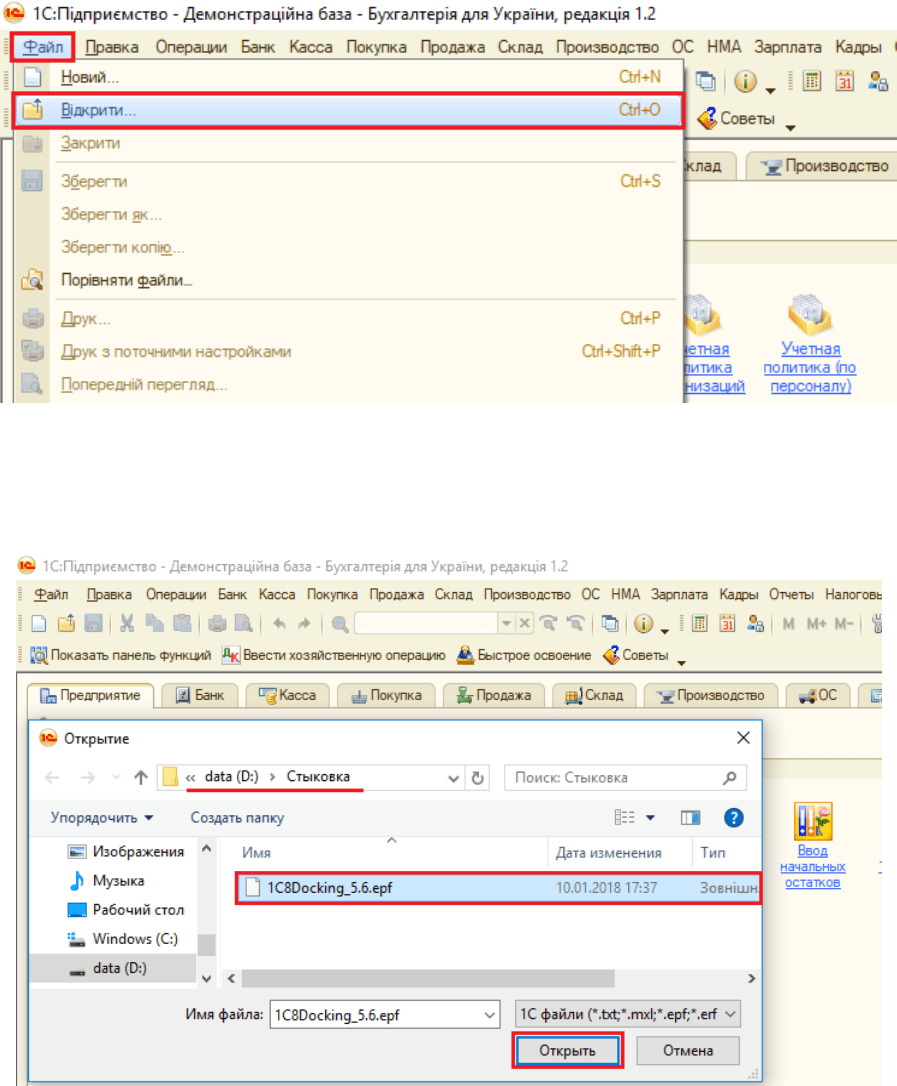Screen dimensions: 897x1086
Task: Click the clear X button beside the search field
Action: [x=524, y=623]
